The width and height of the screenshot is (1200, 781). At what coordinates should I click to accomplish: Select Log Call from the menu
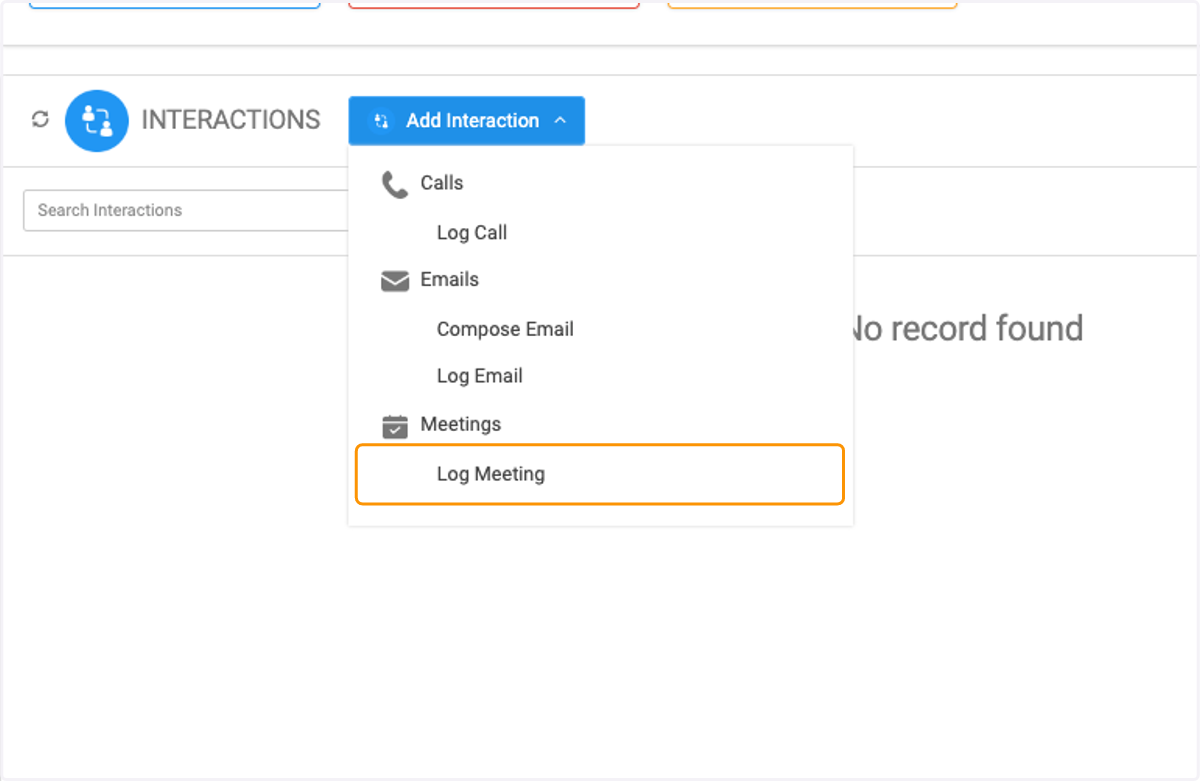(x=472, y=233)
